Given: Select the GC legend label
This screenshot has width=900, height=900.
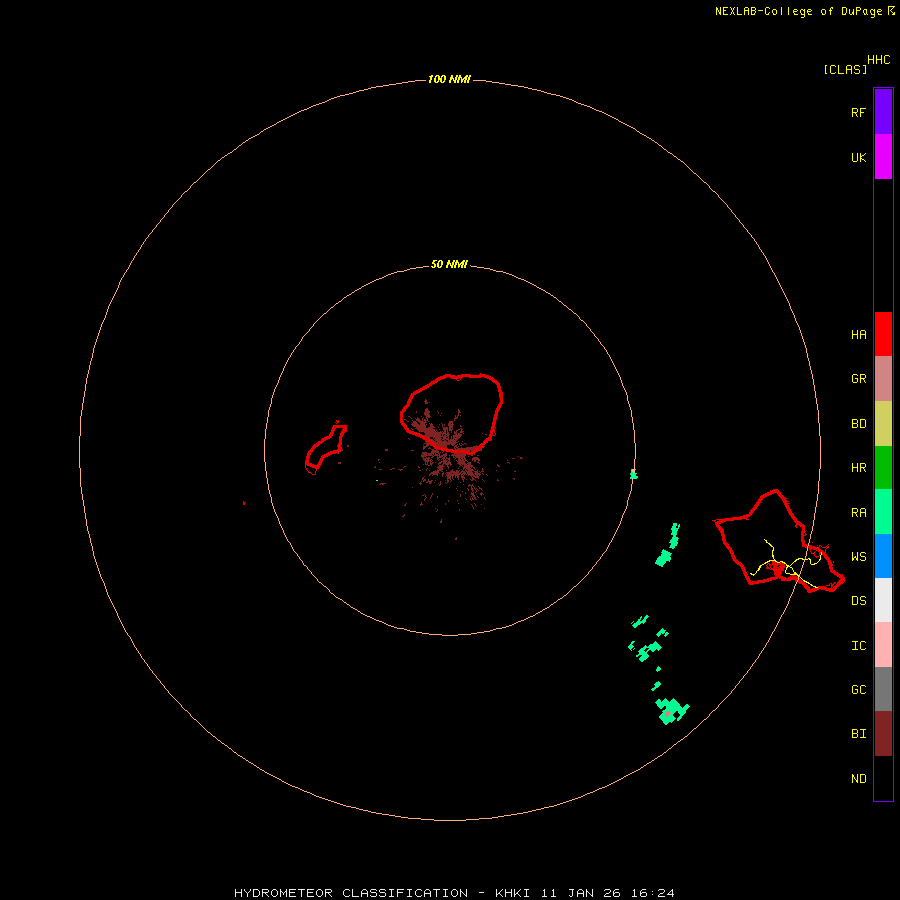Looking at the screenshot, I should 858,689.
